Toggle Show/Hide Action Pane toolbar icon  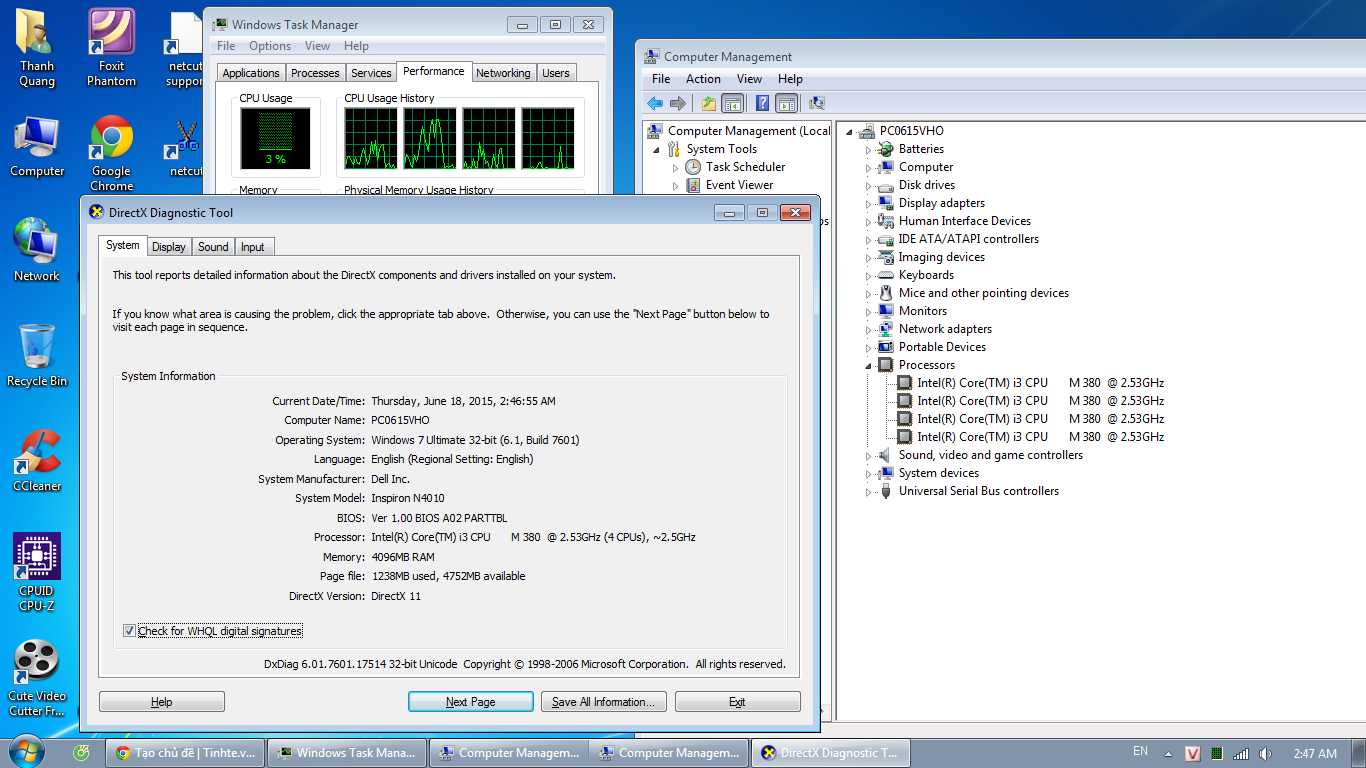(x=787, y=103)
